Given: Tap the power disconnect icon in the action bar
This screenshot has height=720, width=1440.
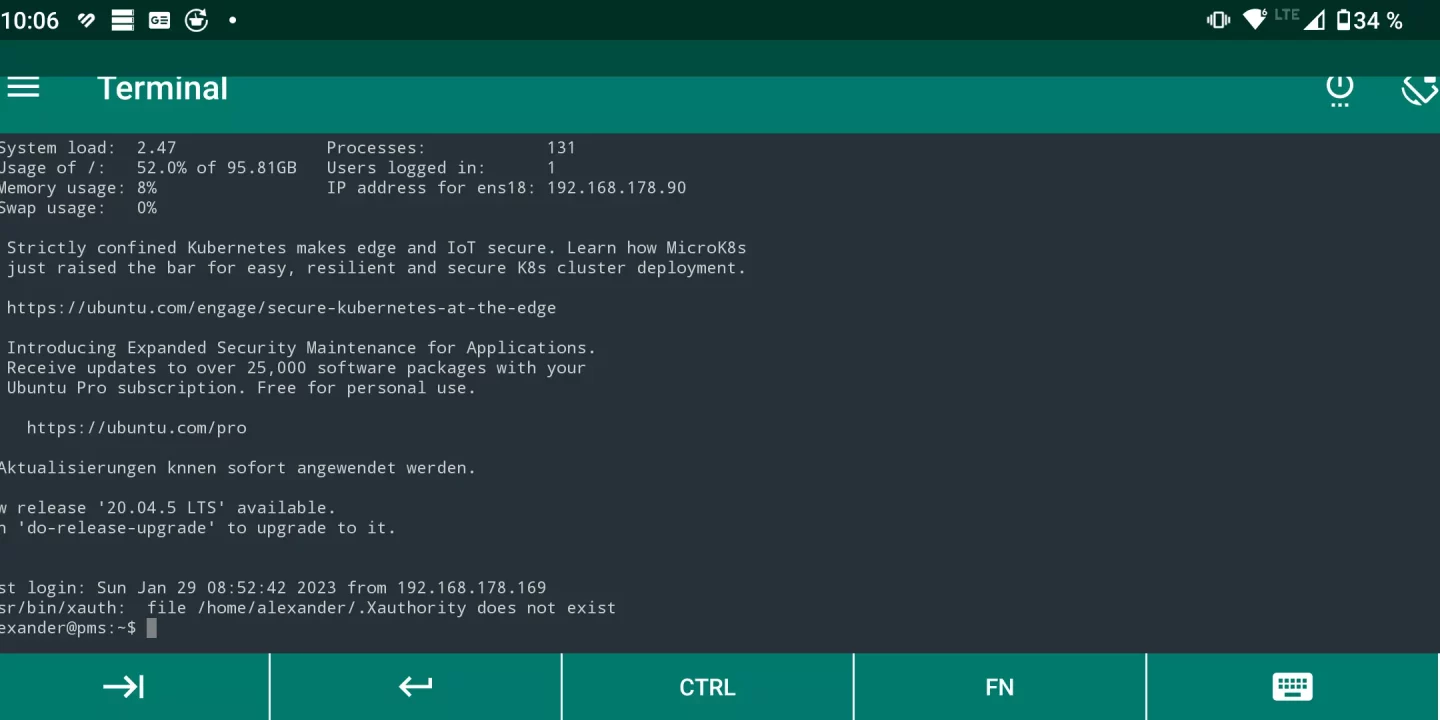Looking at the screenshot, I should [1340, 89].
